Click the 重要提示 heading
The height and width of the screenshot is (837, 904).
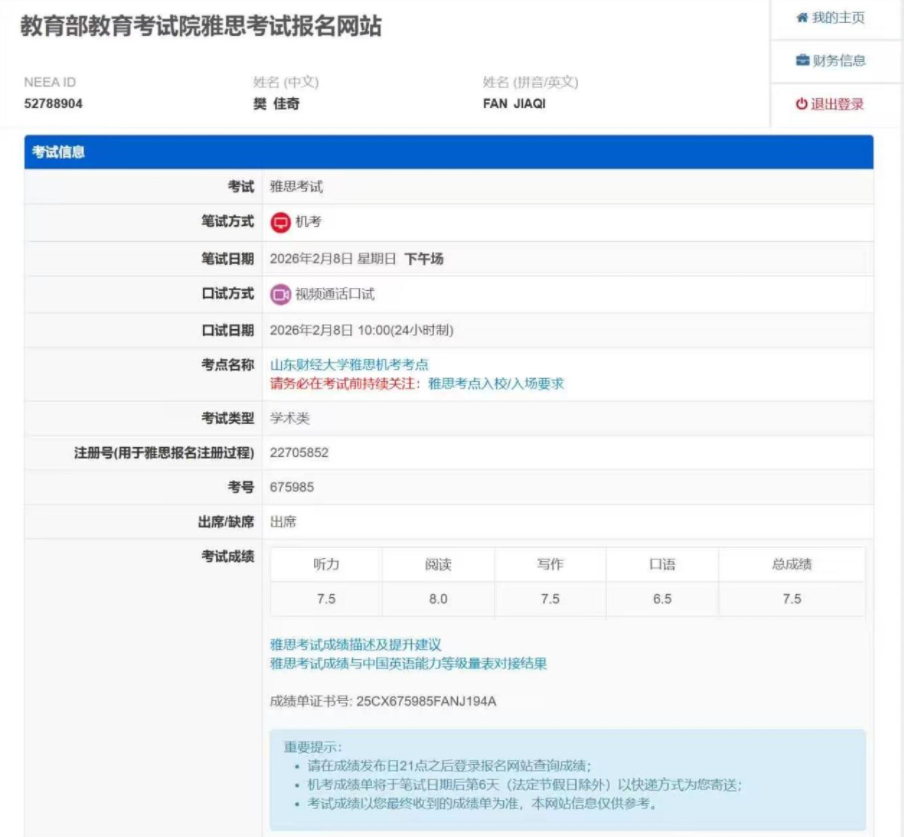pyautogui.click(x=312, y=747)
